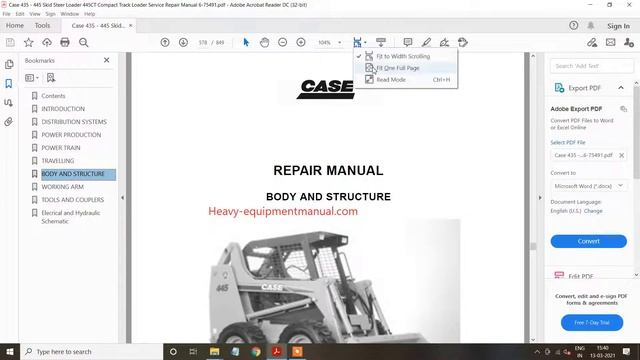Screen dimensions: 640x360
Task: Click the share with others icon
Action: [x=629, y=42]
